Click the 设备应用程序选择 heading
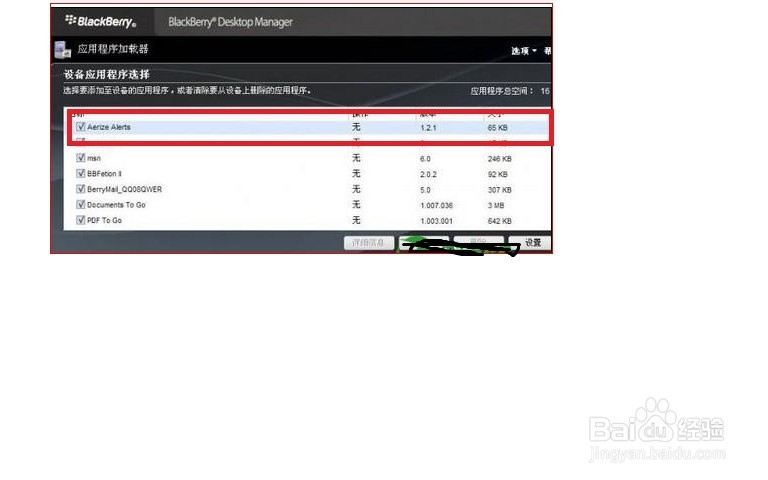 [106, 74]
